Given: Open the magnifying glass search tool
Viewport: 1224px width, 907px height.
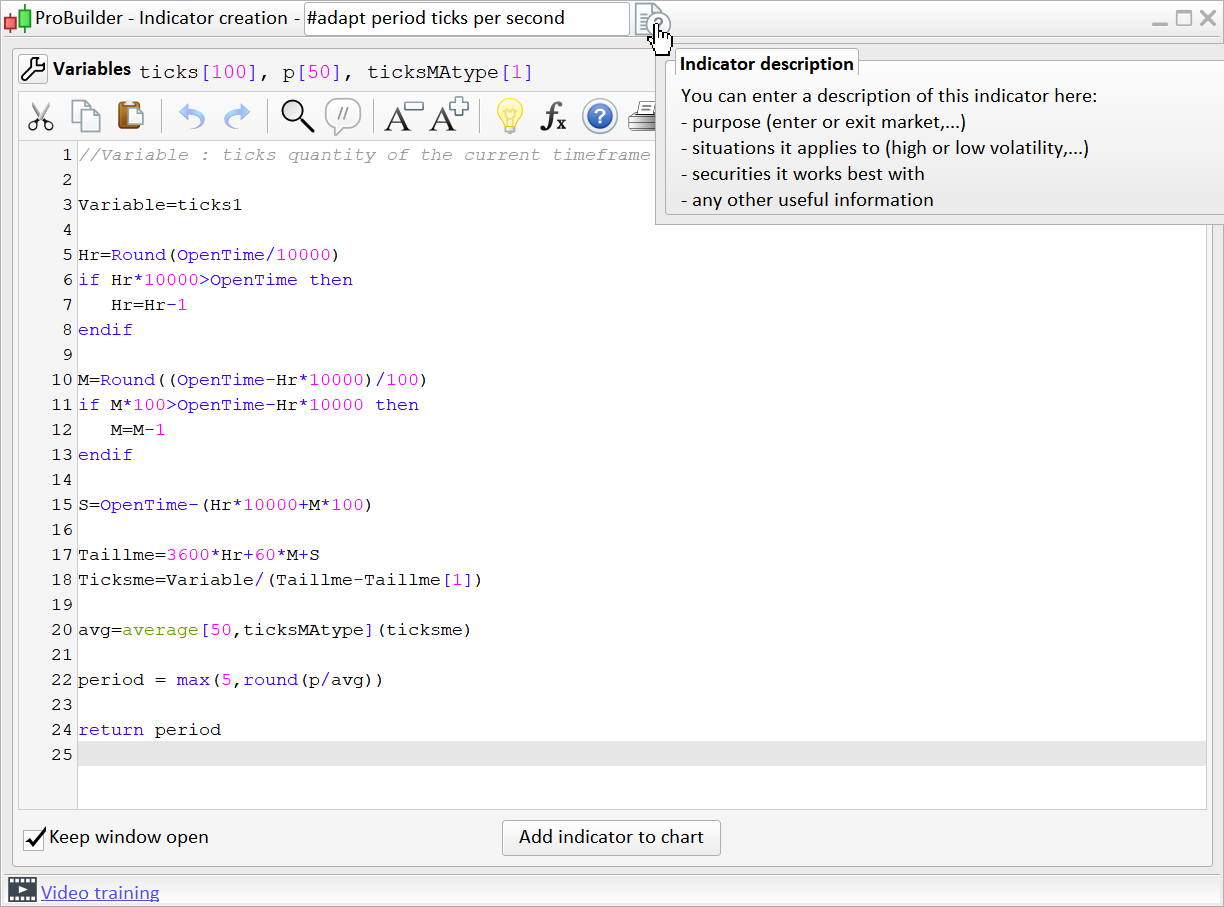Looking at the screenshot, I should click(297, 117).
